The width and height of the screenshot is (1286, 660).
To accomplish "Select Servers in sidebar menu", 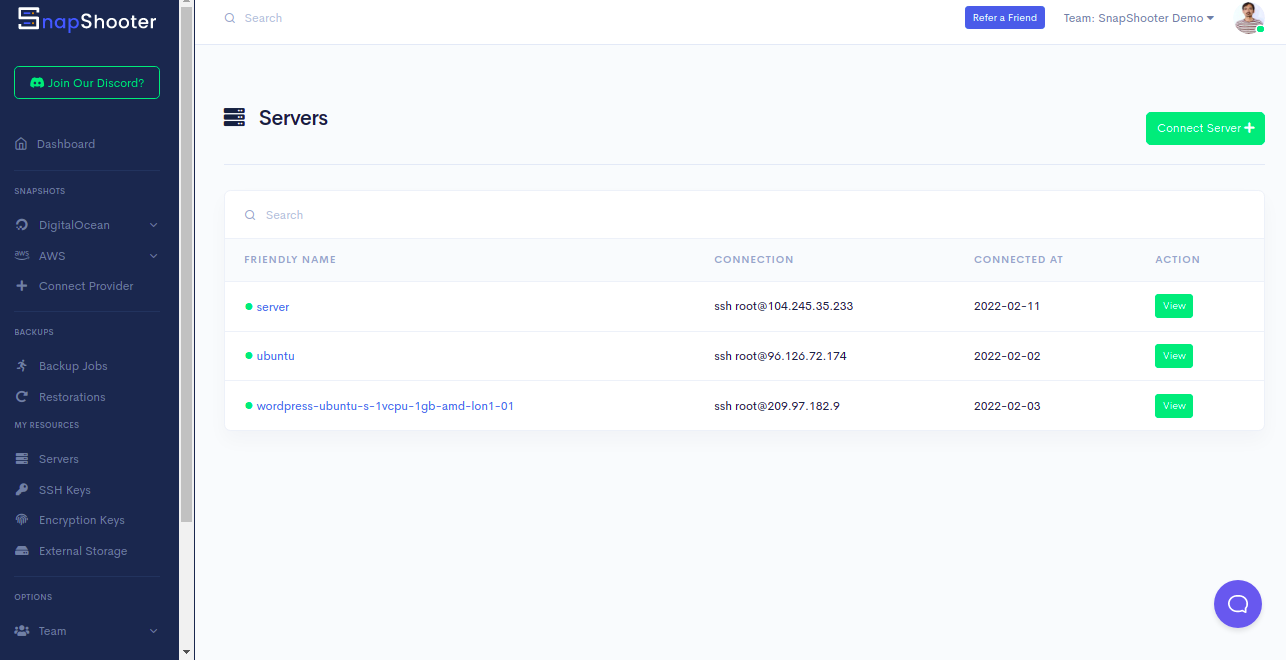I will click(x=59, y=459).
